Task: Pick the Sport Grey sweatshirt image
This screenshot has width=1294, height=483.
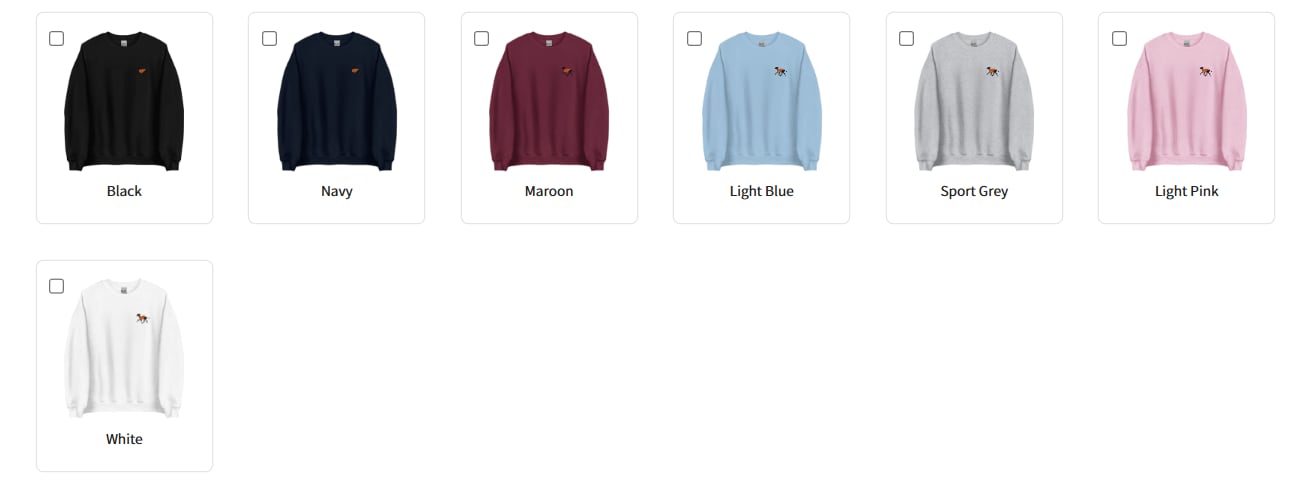Action: [x=974, y=100]
